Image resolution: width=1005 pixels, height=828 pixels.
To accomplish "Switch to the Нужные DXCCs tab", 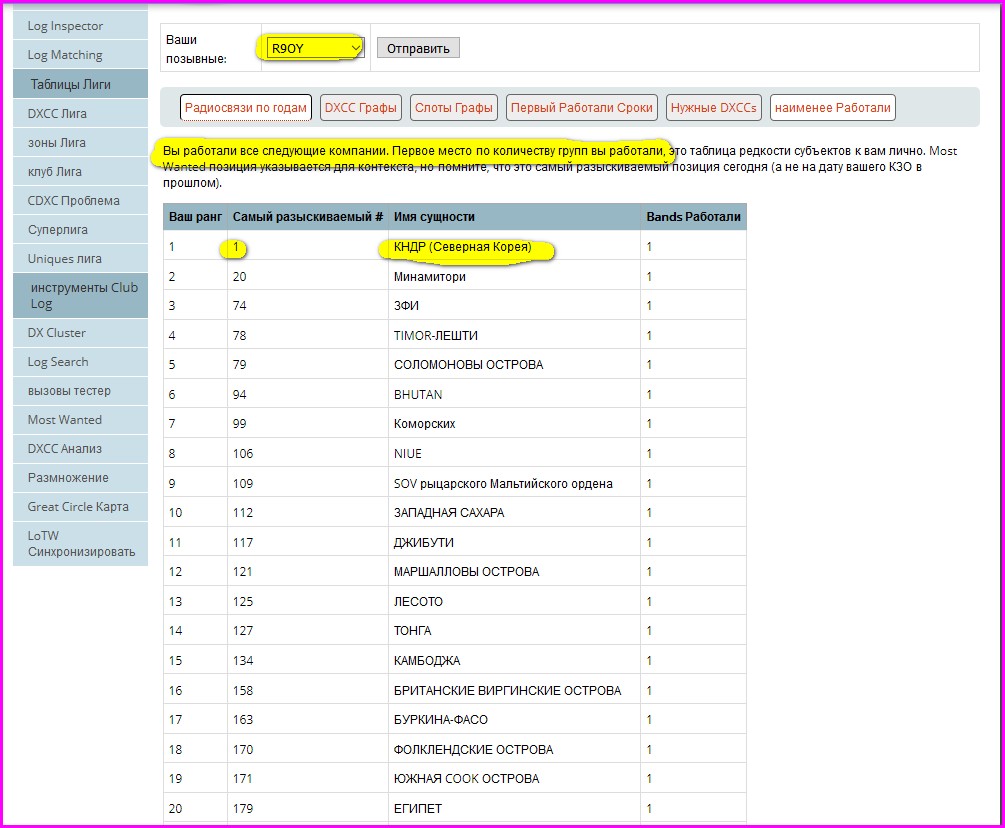I will [x=714, y=108].
